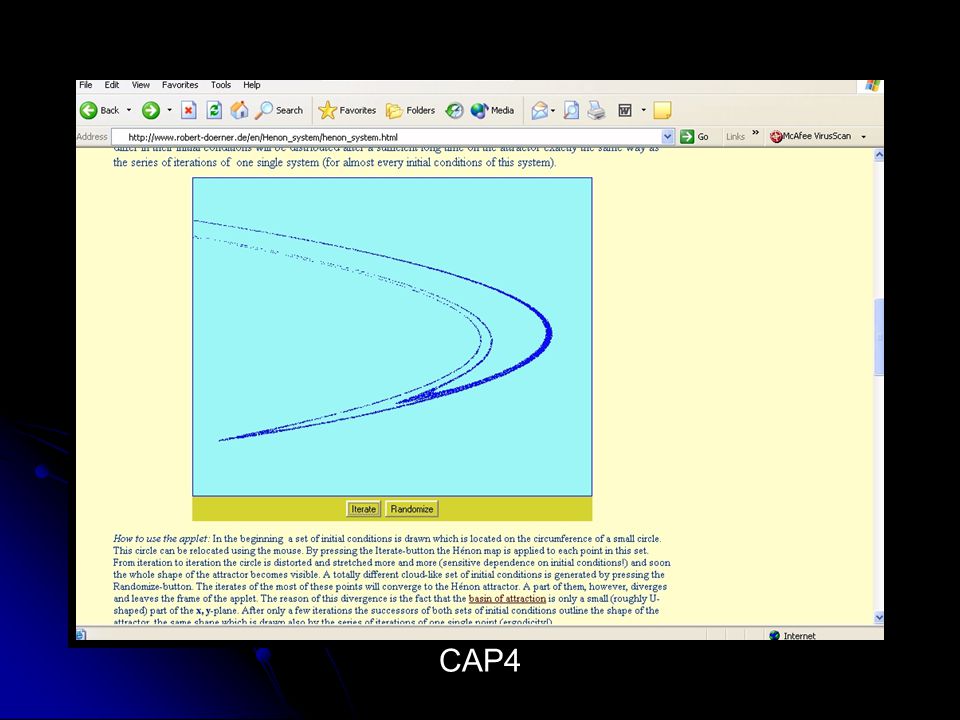
Task: Click the scrollbar up arrow
Action: click(x=879, y=155)
